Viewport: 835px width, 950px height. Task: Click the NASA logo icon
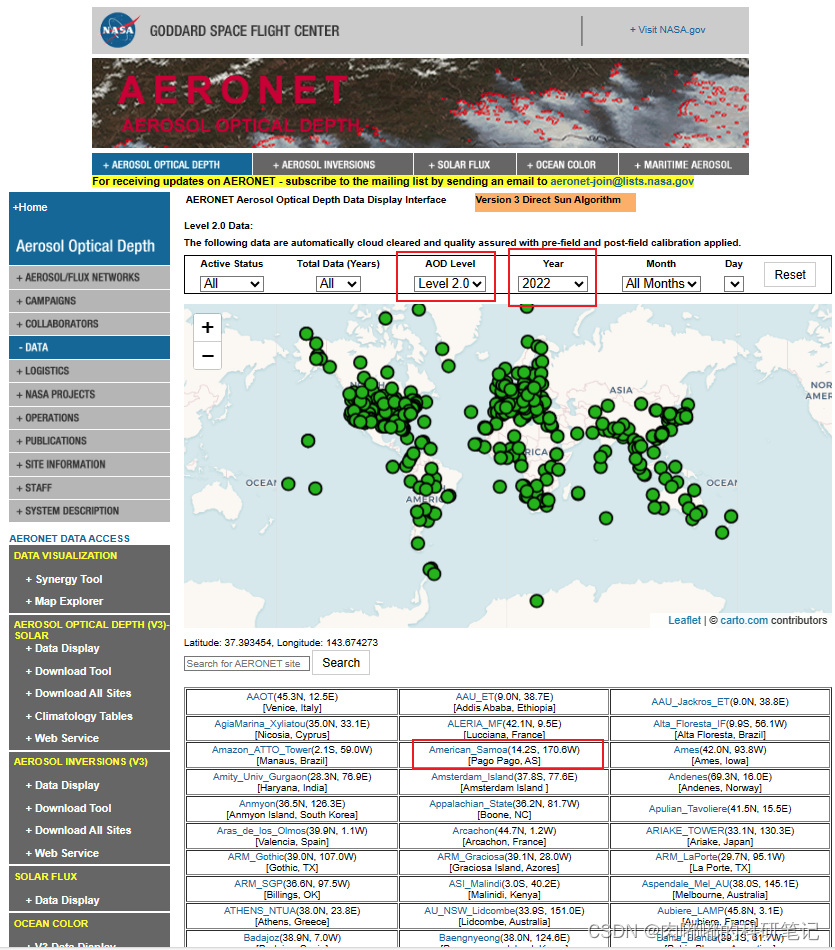tap(119, 30)
